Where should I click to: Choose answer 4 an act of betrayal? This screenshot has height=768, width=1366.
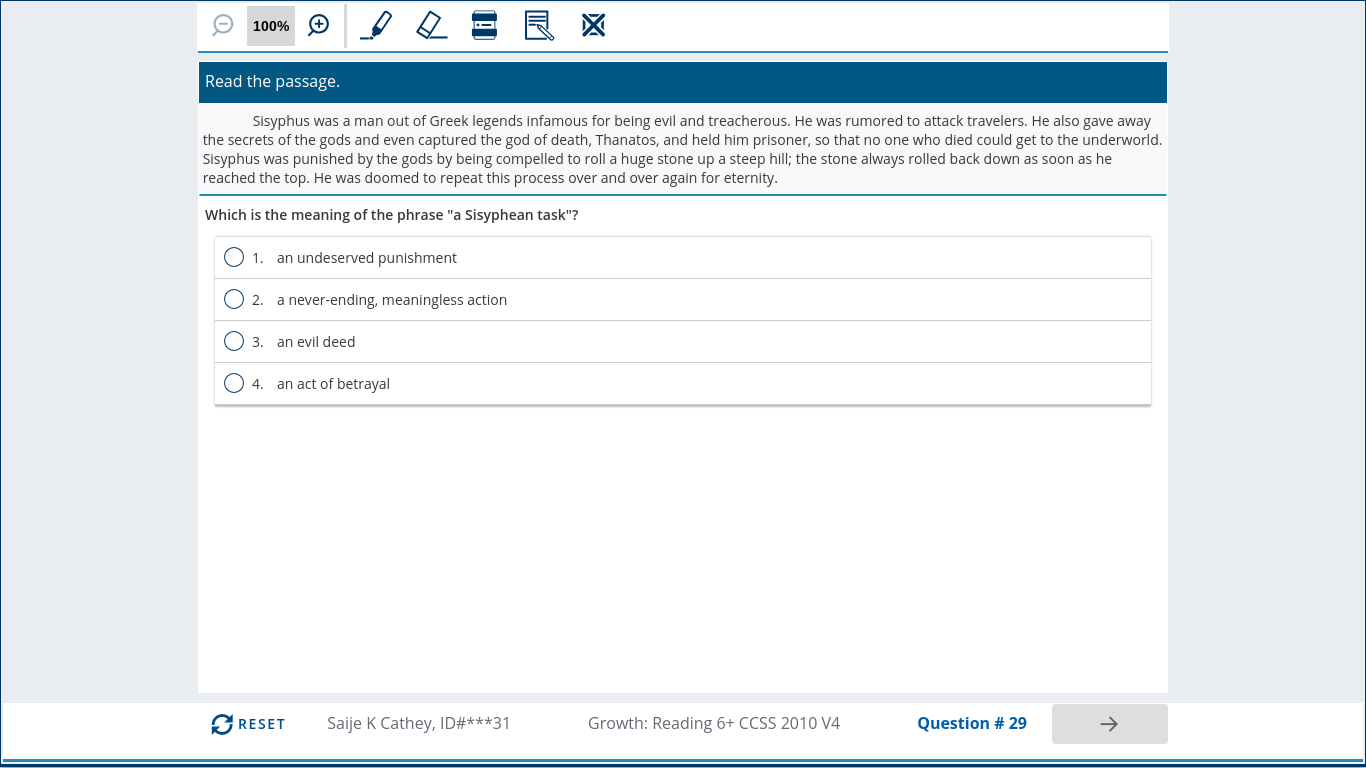point(683,384)
